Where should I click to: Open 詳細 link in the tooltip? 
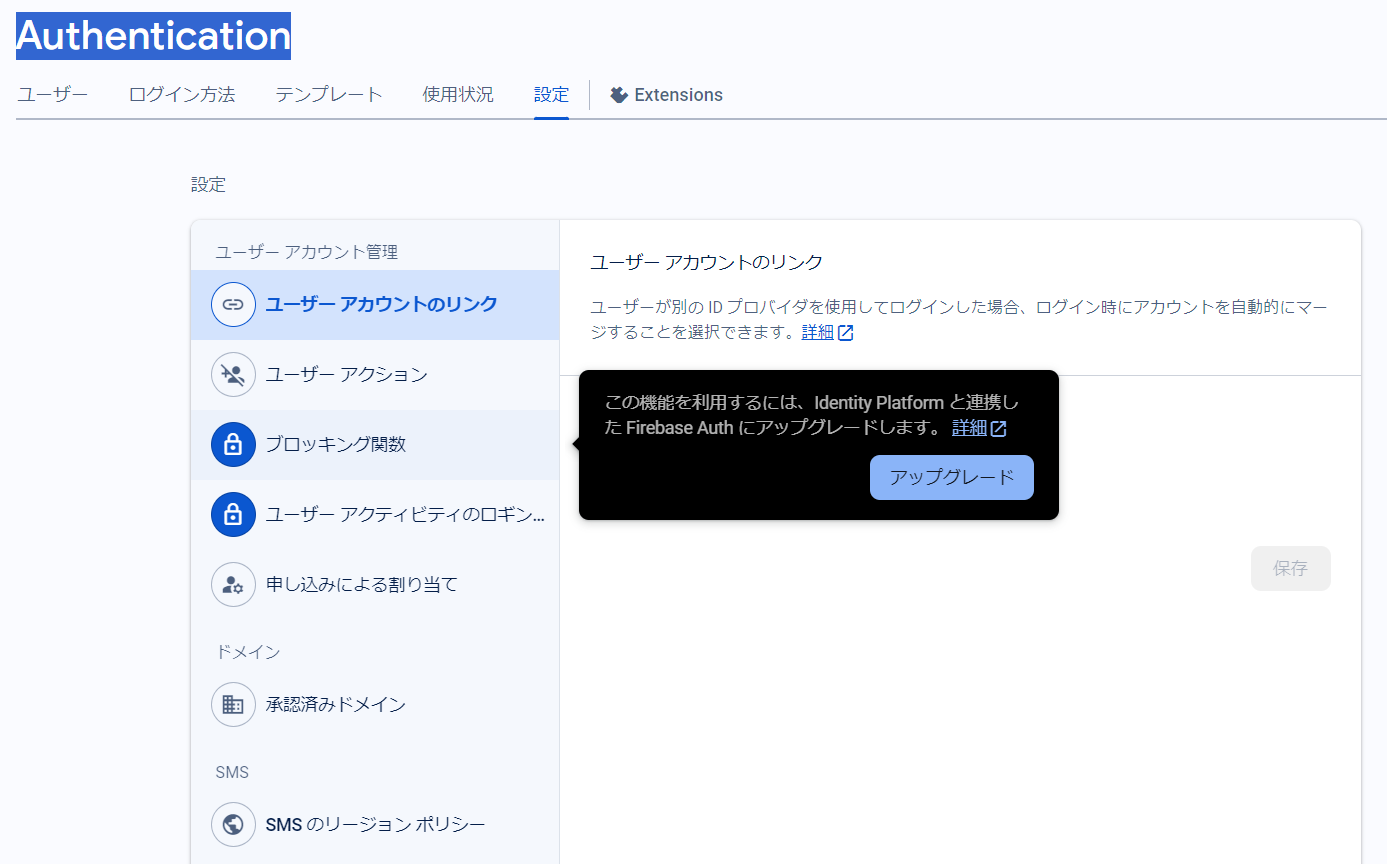coord(969,428)
